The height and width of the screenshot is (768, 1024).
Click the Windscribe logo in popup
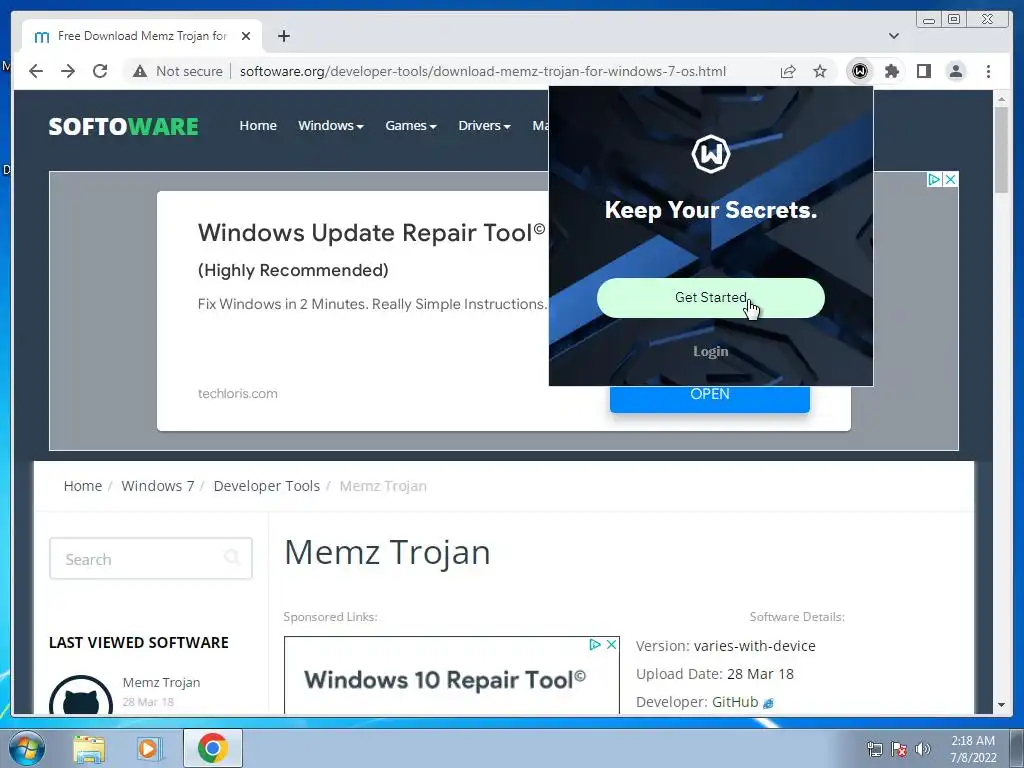click(x=711, y=154)
